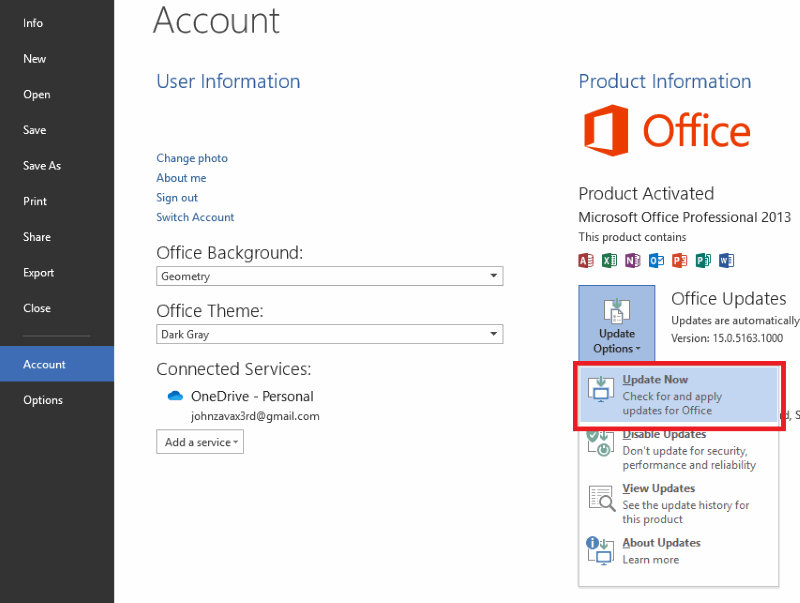The image size is (800, 603).
Task: Click the johnzavax3rd@gmail.com email text
Action: (x=255, y=416)
